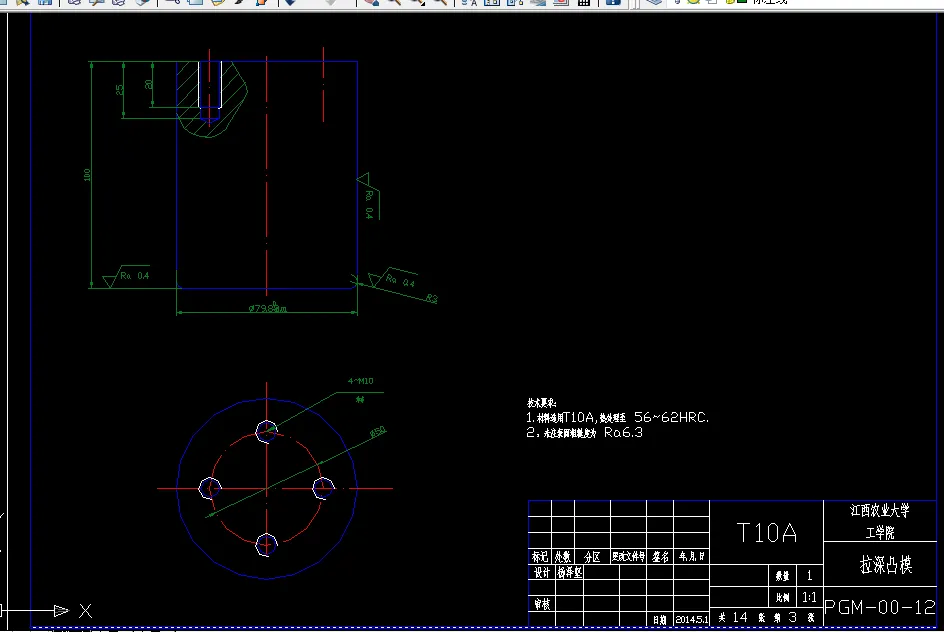Screen dimensions: 944x632
Task: Select the note line with 56~62HRC
Action: pyautogui.click(x=618, y=417)
